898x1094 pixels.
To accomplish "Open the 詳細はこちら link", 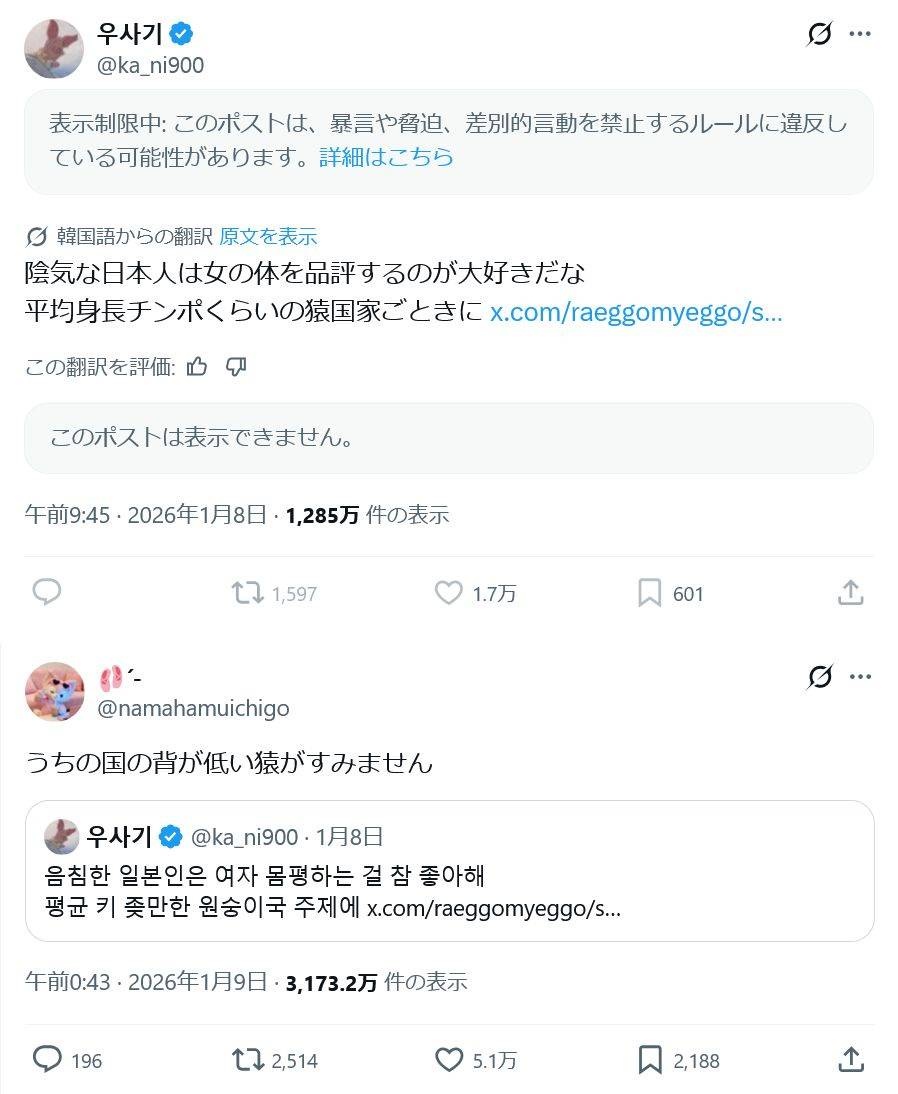I will [x=386, y=157].
